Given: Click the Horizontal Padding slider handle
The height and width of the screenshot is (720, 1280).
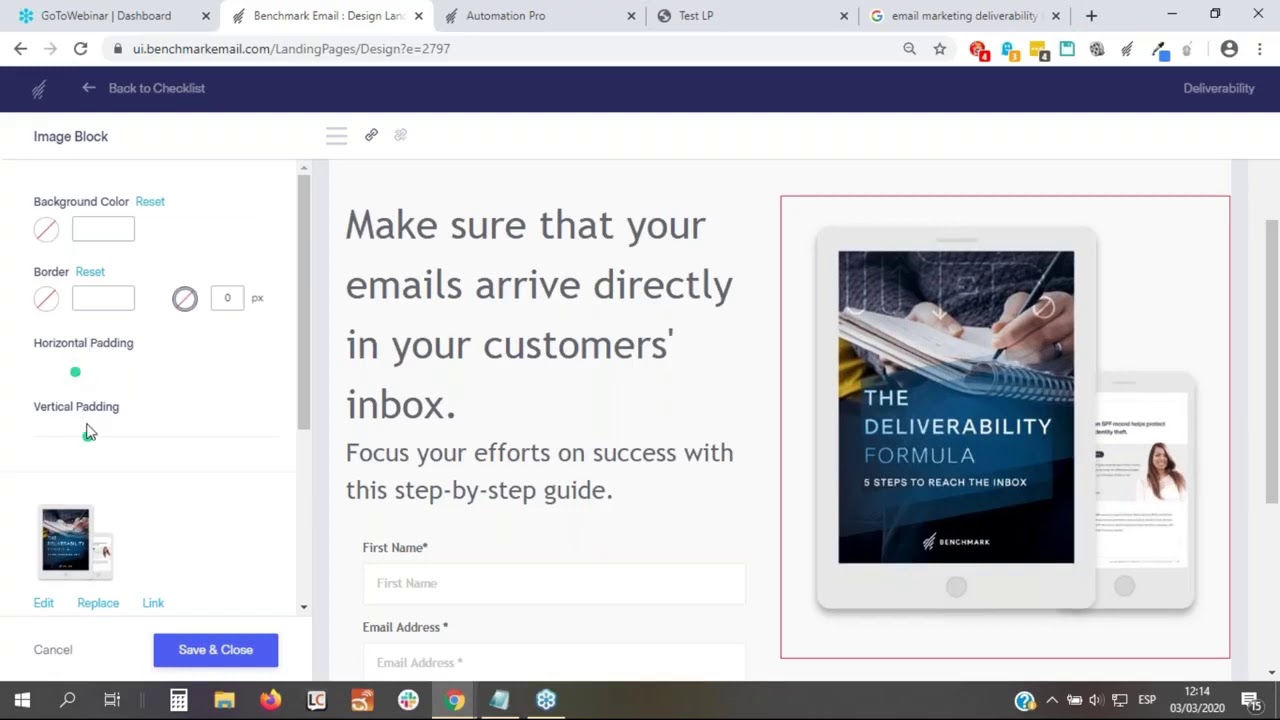Looking at the screenshot, I should pos(75,372).
